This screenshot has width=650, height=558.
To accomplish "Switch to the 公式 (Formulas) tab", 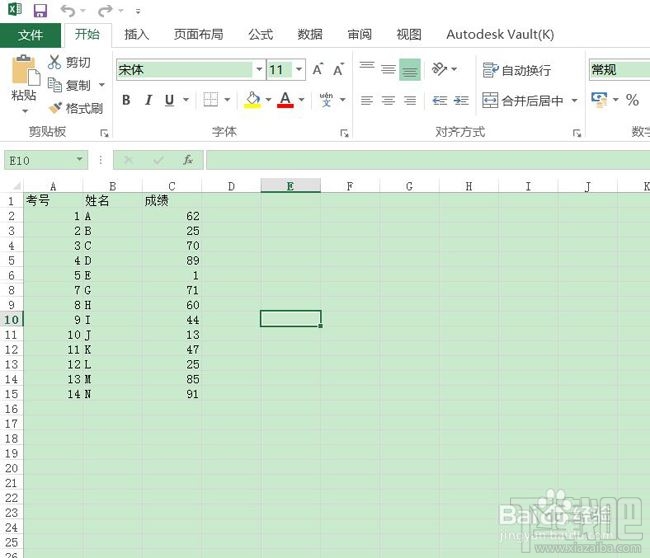I will 260,34.
